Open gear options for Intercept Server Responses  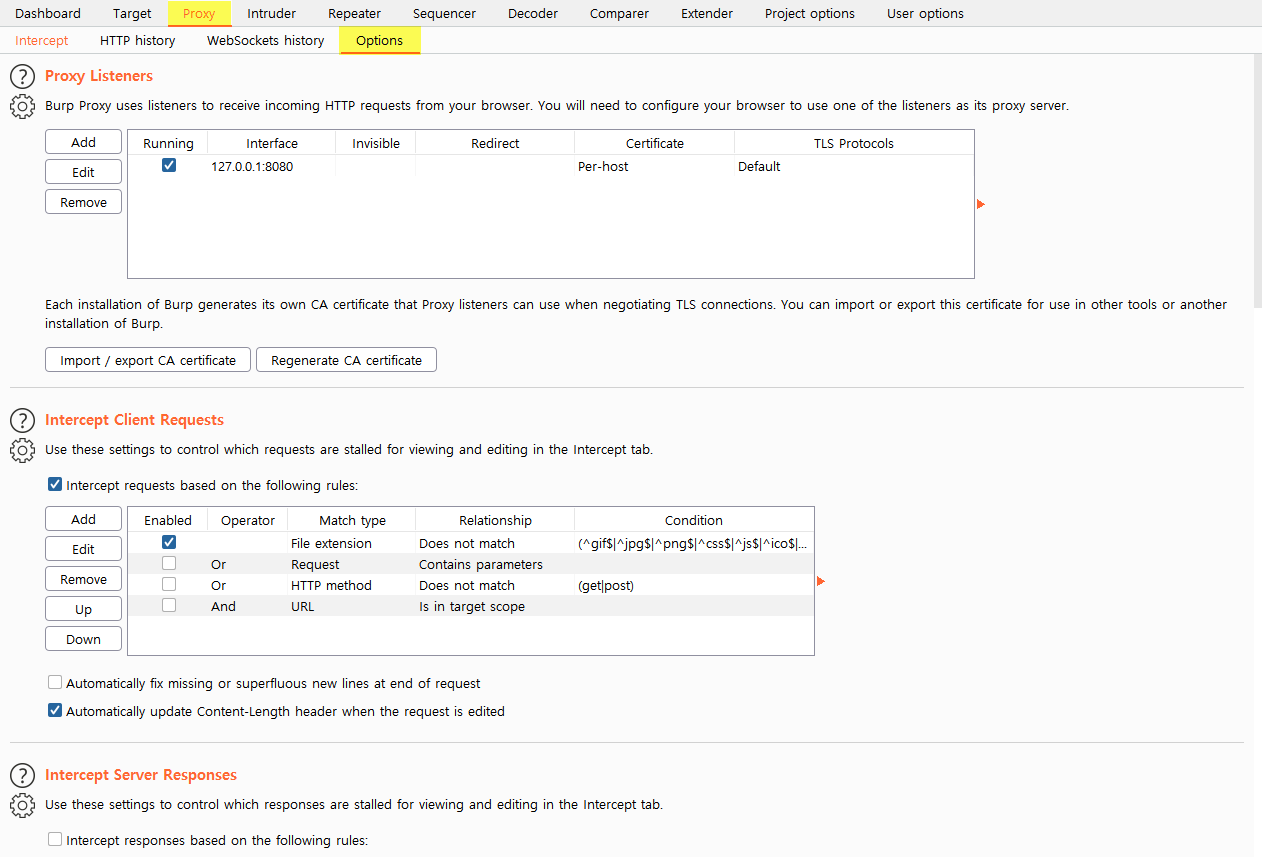(x=22, y=805)
